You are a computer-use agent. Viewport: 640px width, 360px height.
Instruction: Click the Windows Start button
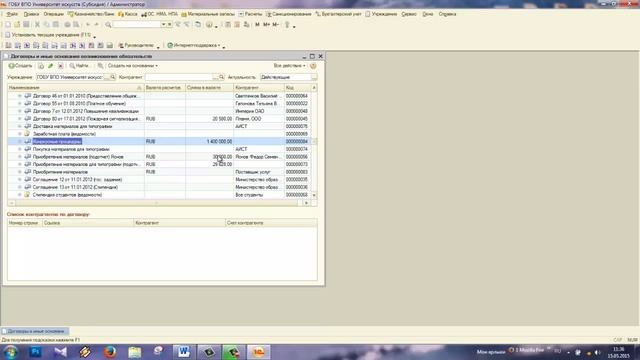coord(11,351)
